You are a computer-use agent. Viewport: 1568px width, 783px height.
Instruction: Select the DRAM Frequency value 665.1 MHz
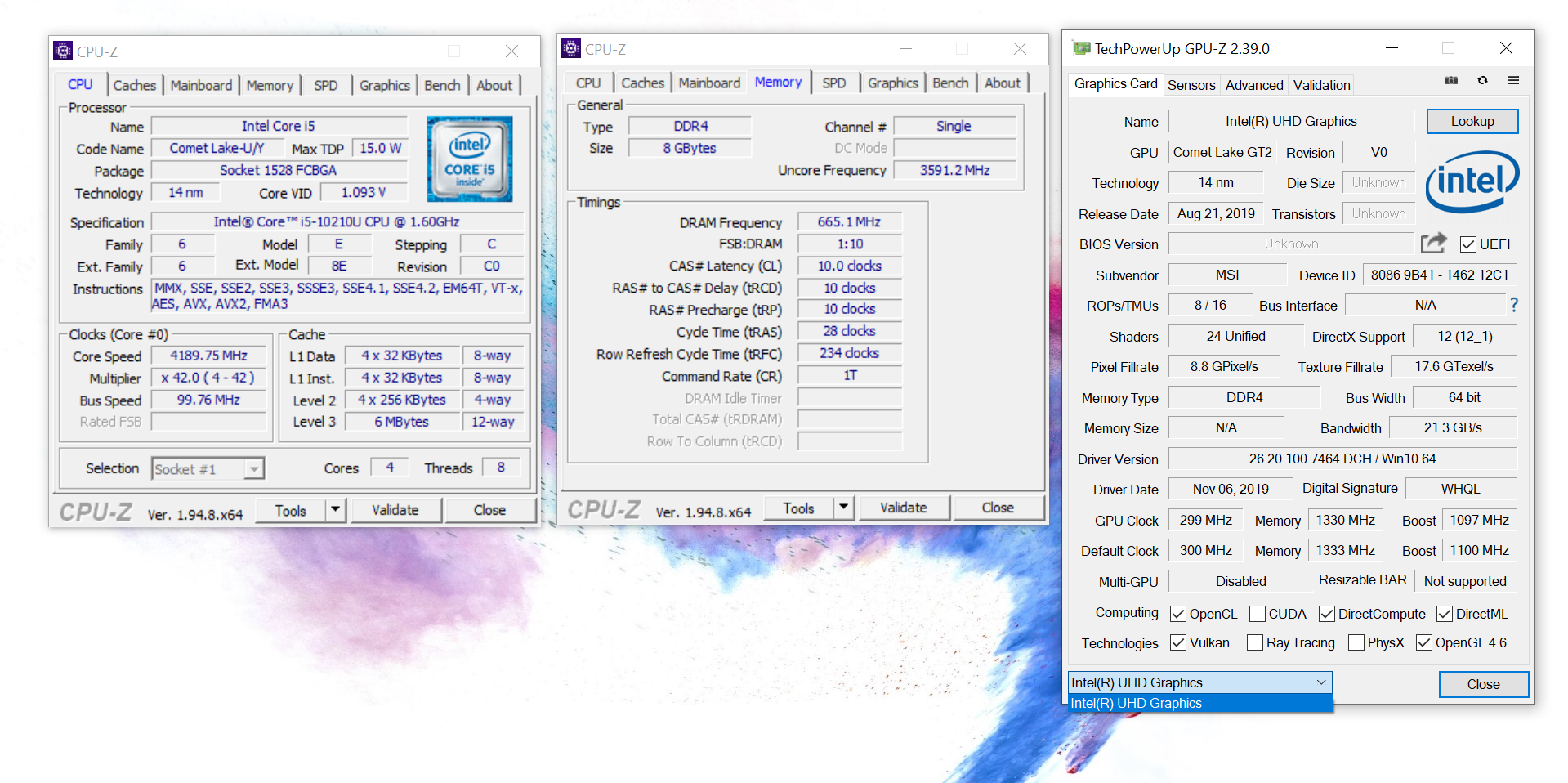(x=849, y=221)
